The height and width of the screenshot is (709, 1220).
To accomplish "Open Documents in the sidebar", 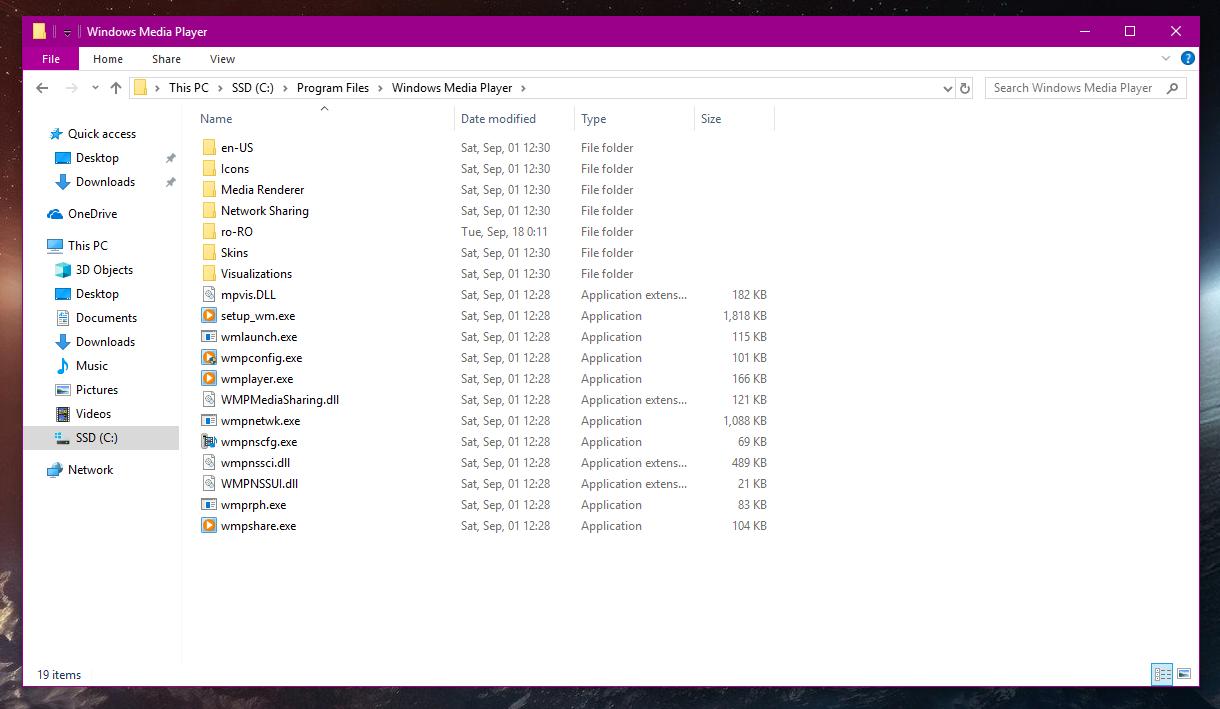I will [106, 318].
